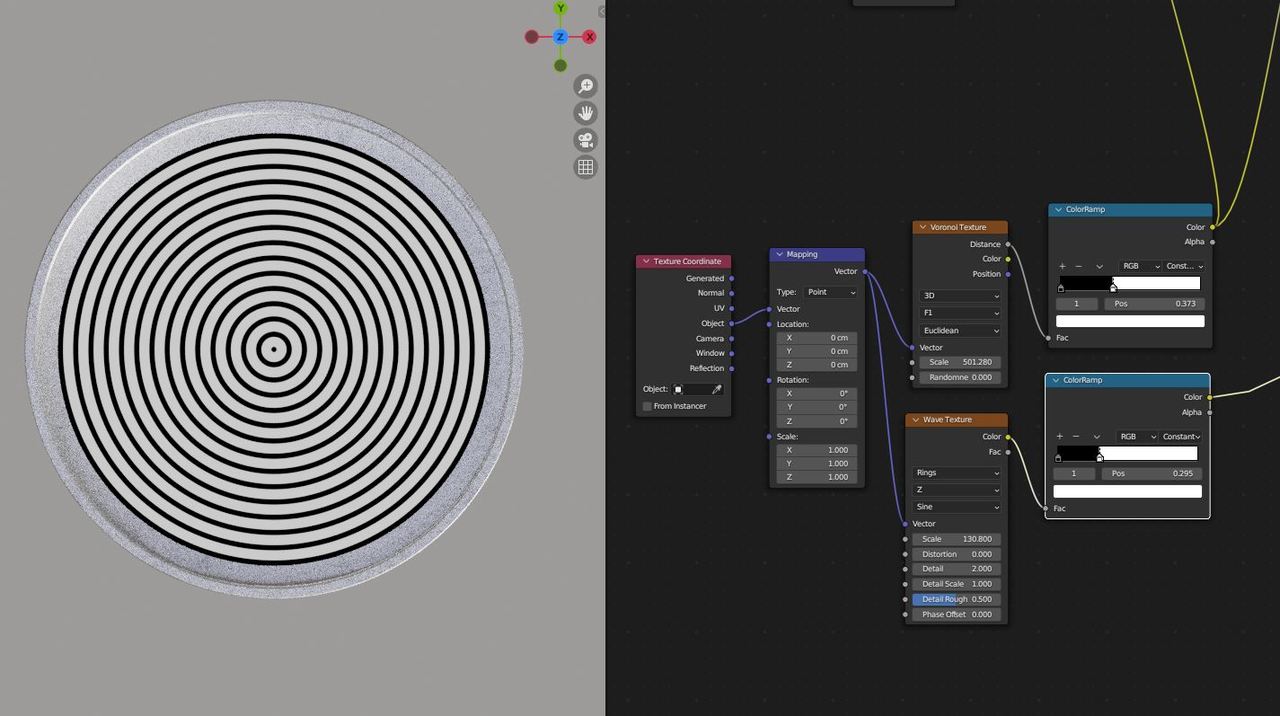Open lower ColorRamp Constant interpolation dropdown
The height and width of the screenshot is (716, 1280).
1181,436
